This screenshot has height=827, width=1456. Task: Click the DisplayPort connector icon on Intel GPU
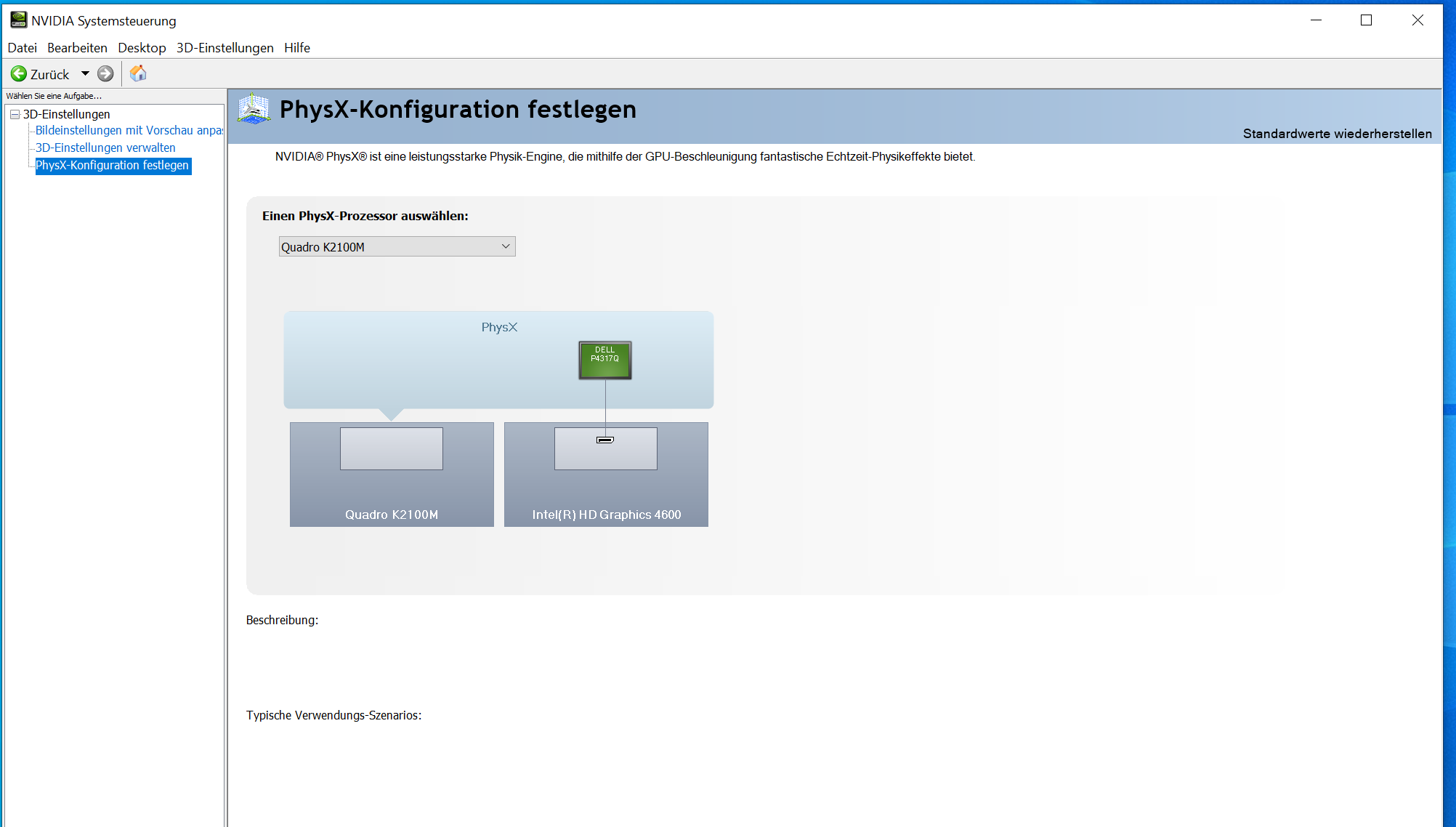[x=605, y=440]
